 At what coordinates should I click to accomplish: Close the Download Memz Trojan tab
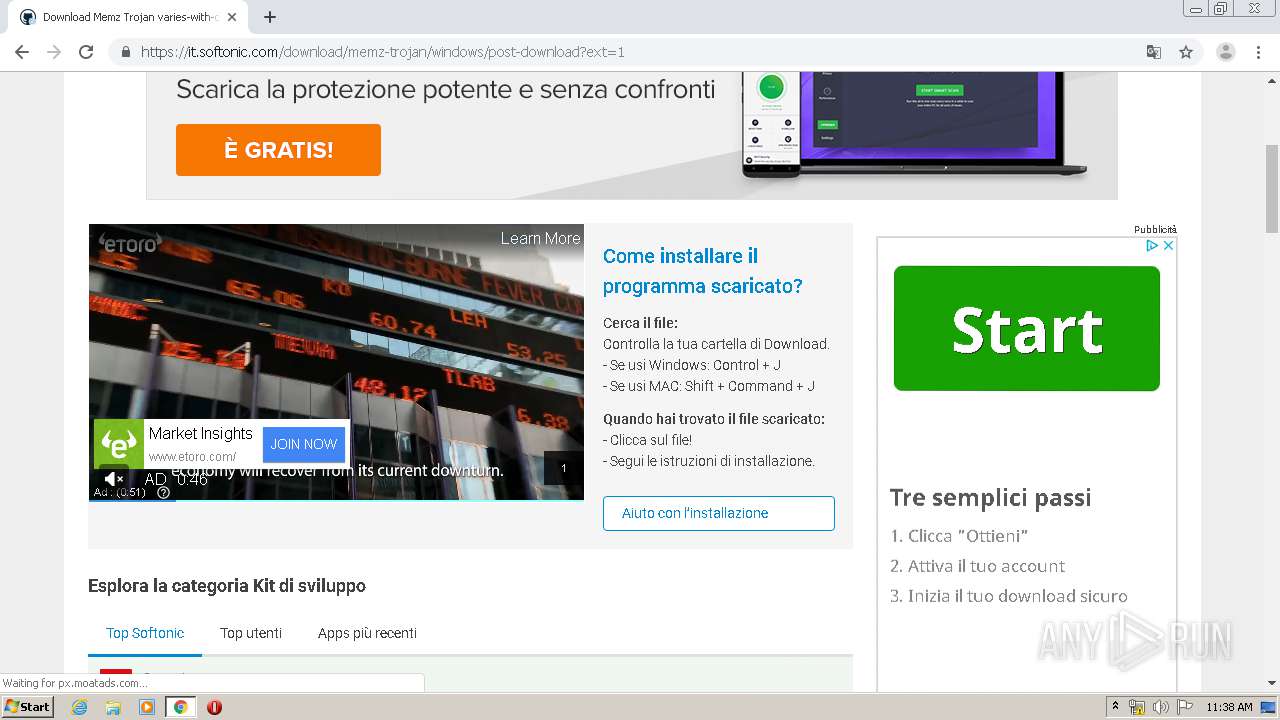(x=232, y=17)
